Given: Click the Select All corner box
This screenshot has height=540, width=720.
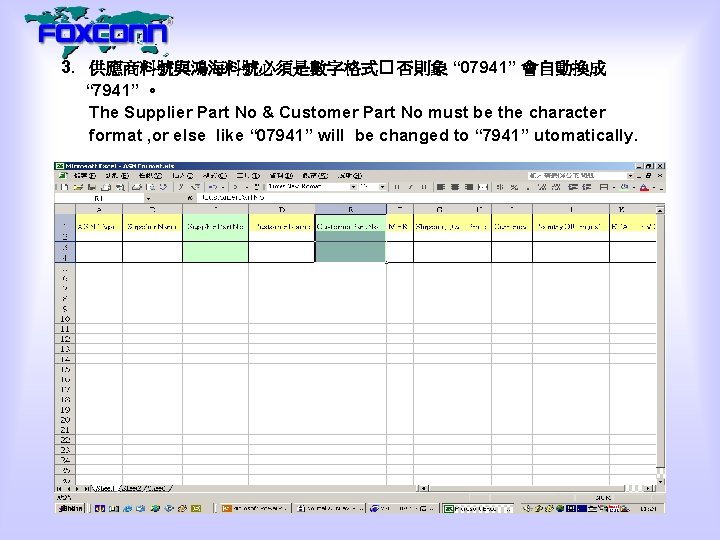Looking at the screenshot, I should click(x=65, y=209).
